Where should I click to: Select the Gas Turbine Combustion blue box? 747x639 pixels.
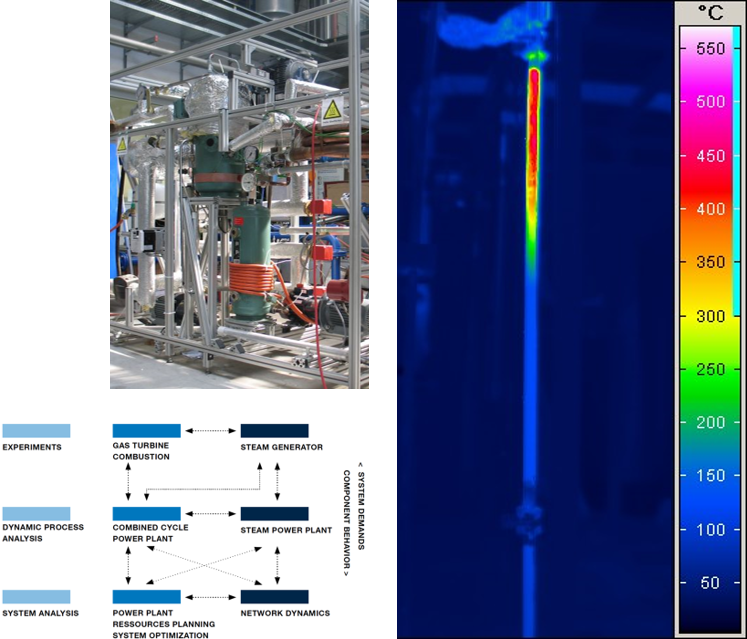pyautogui.click(x=147, y=431)
